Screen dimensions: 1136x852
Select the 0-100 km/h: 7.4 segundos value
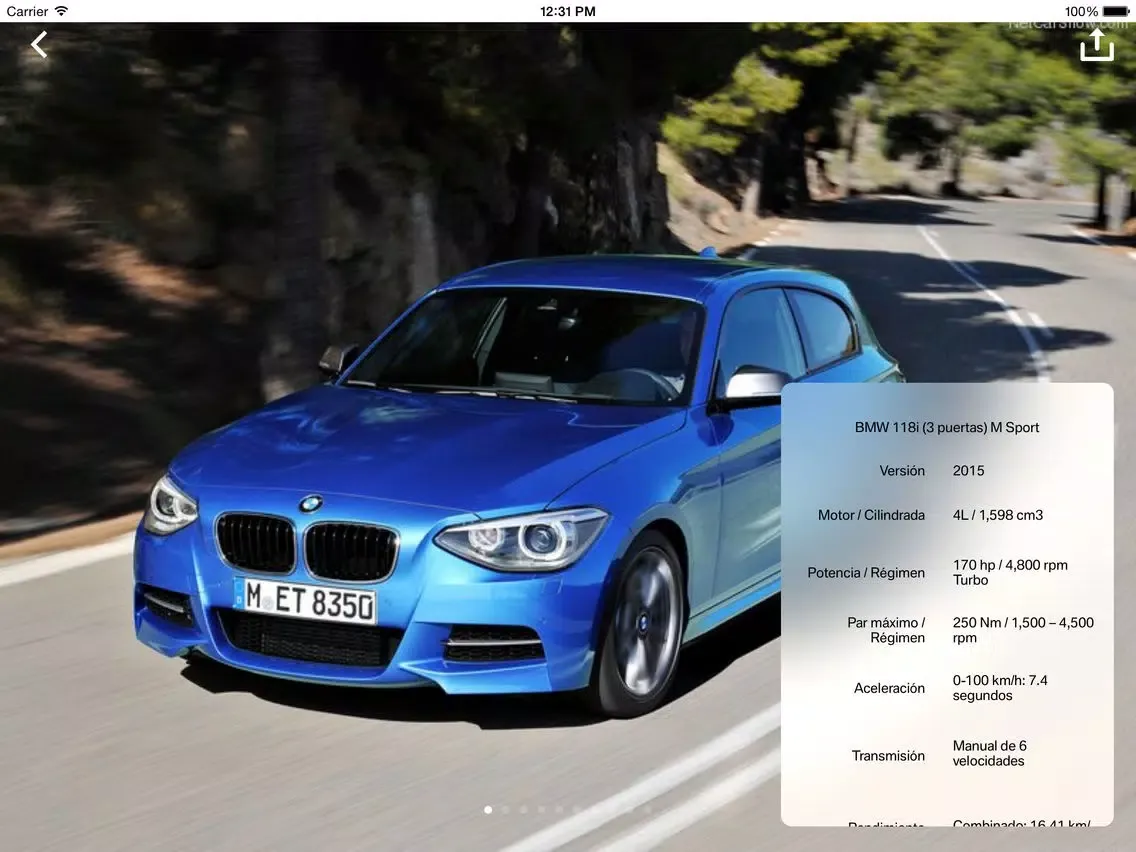[x=1000, y=688]
